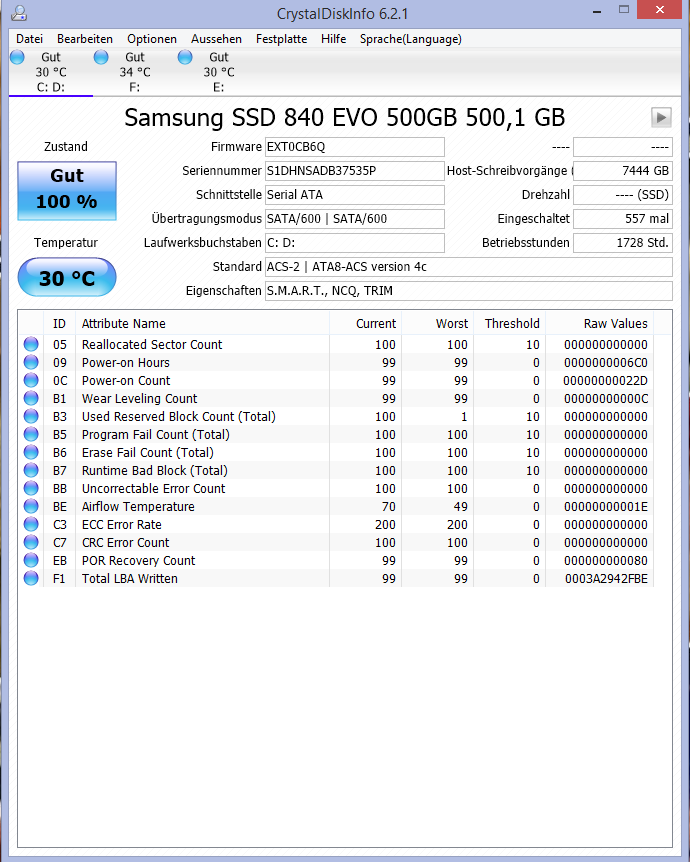Click the Laufwerksbuchstaben field C: D:

click(355, 242)
